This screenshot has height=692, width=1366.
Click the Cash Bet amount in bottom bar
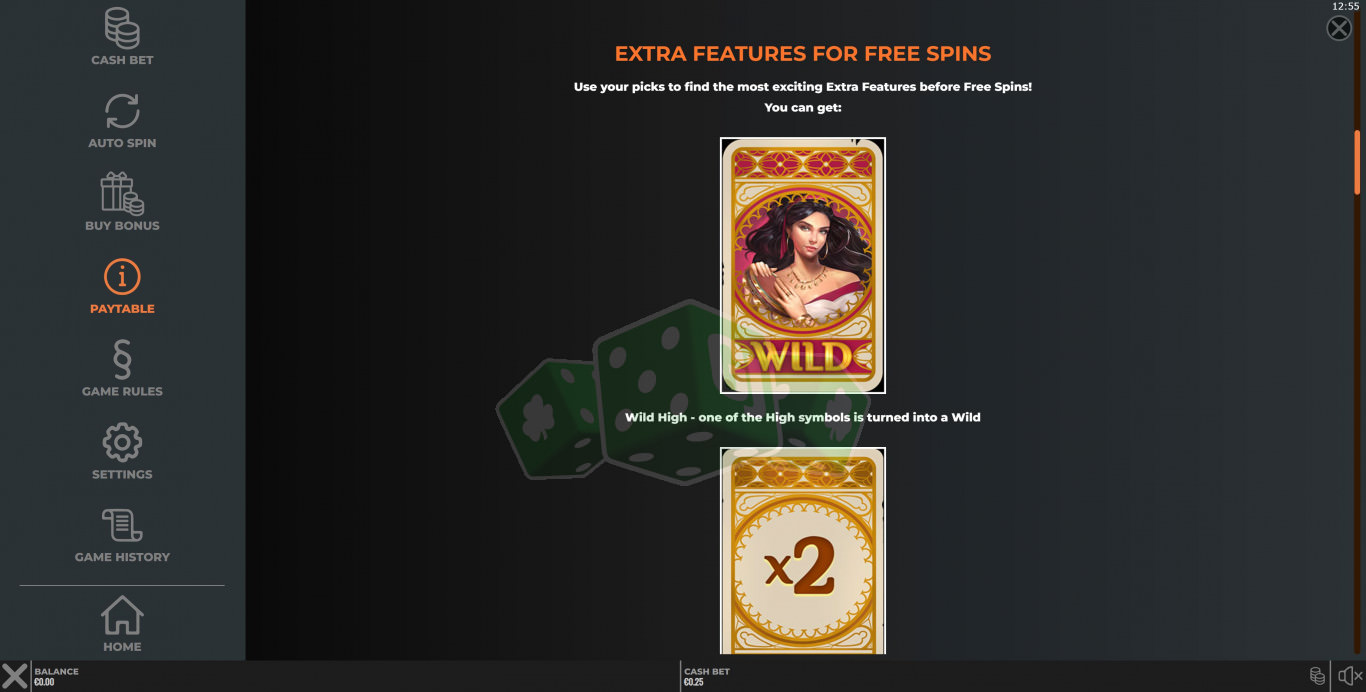693,683
